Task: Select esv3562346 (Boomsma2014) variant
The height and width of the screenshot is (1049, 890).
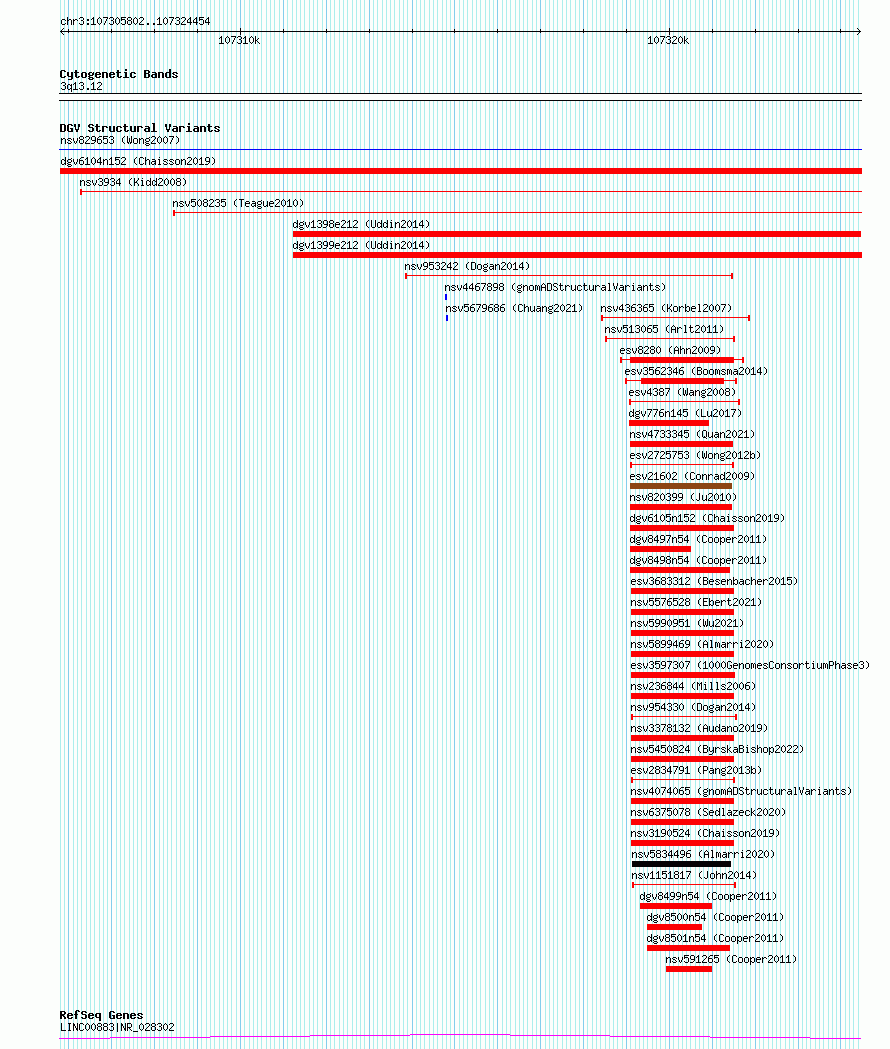Action: (x=696, y=371)
